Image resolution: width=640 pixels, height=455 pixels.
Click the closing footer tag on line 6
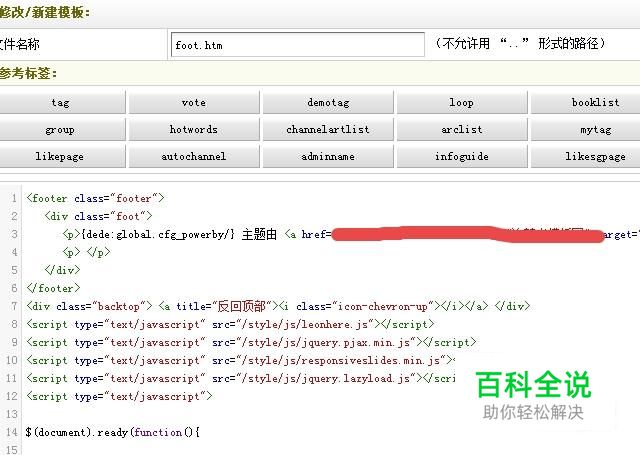point(53,288)
